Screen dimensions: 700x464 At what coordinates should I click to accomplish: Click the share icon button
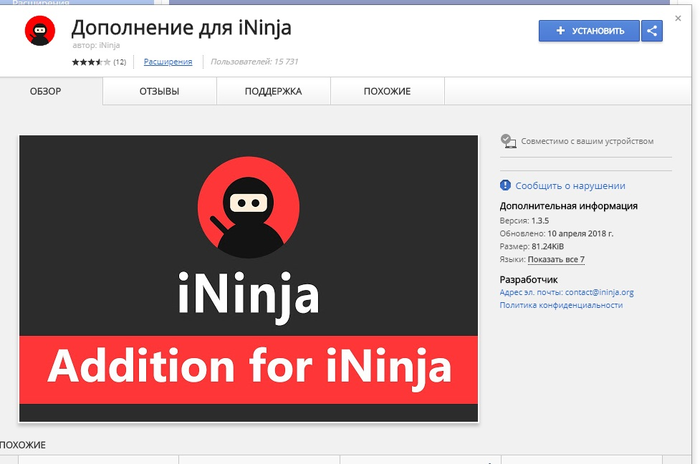point(652,31)
